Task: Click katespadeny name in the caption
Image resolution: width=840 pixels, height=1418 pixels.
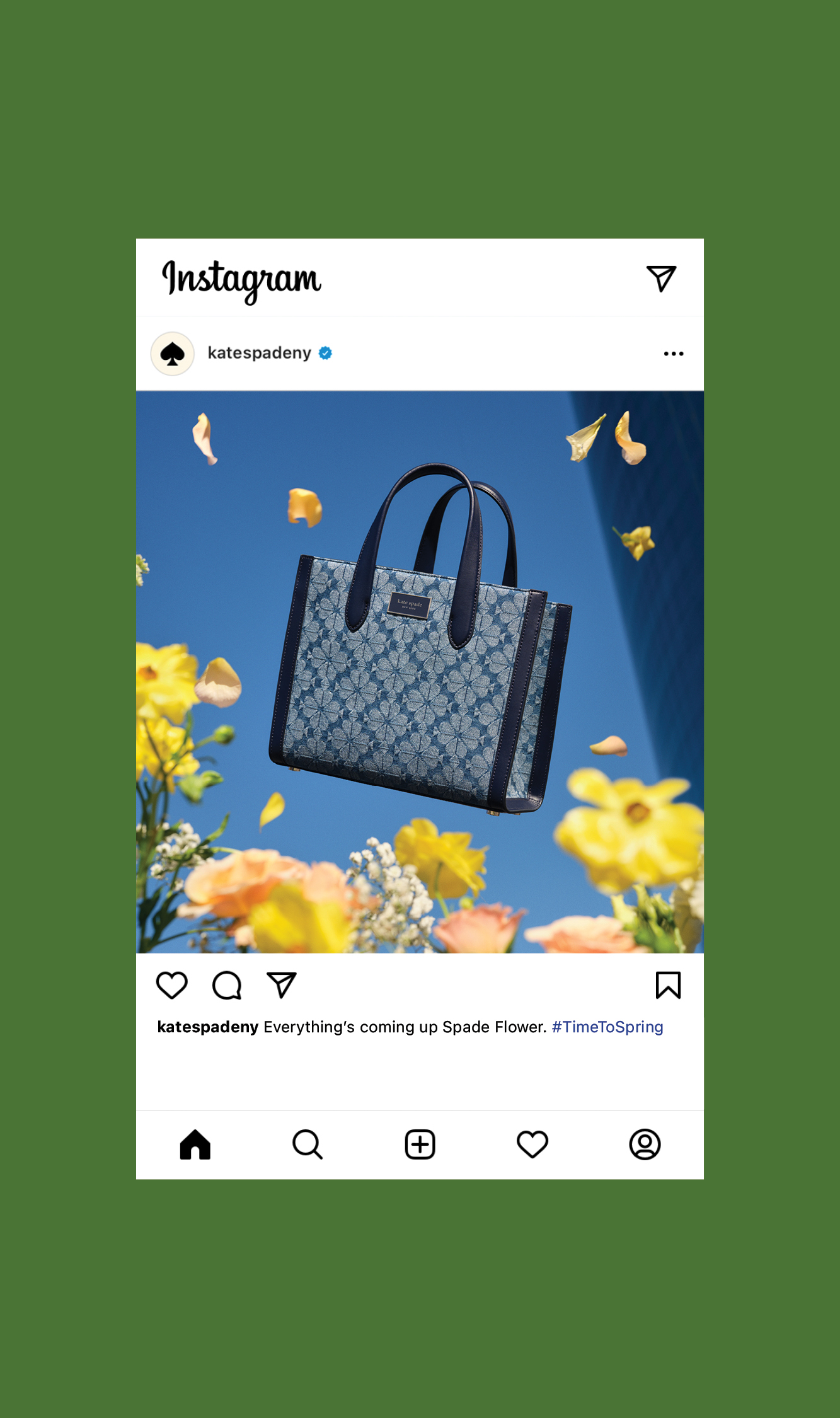Action: 207,1027
